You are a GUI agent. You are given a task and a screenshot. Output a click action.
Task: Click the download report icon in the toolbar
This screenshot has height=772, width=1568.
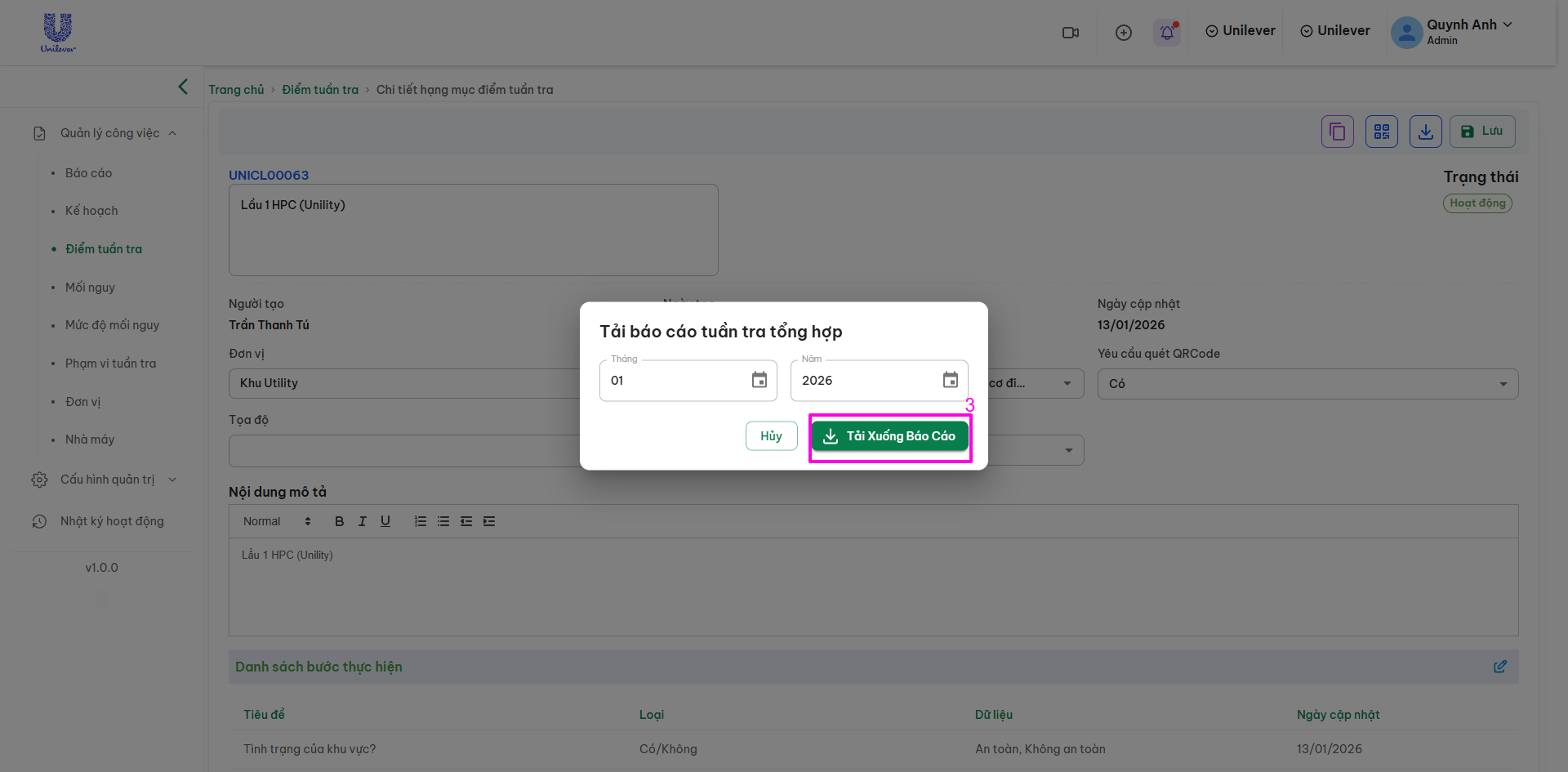click(x=1425, y=132)
